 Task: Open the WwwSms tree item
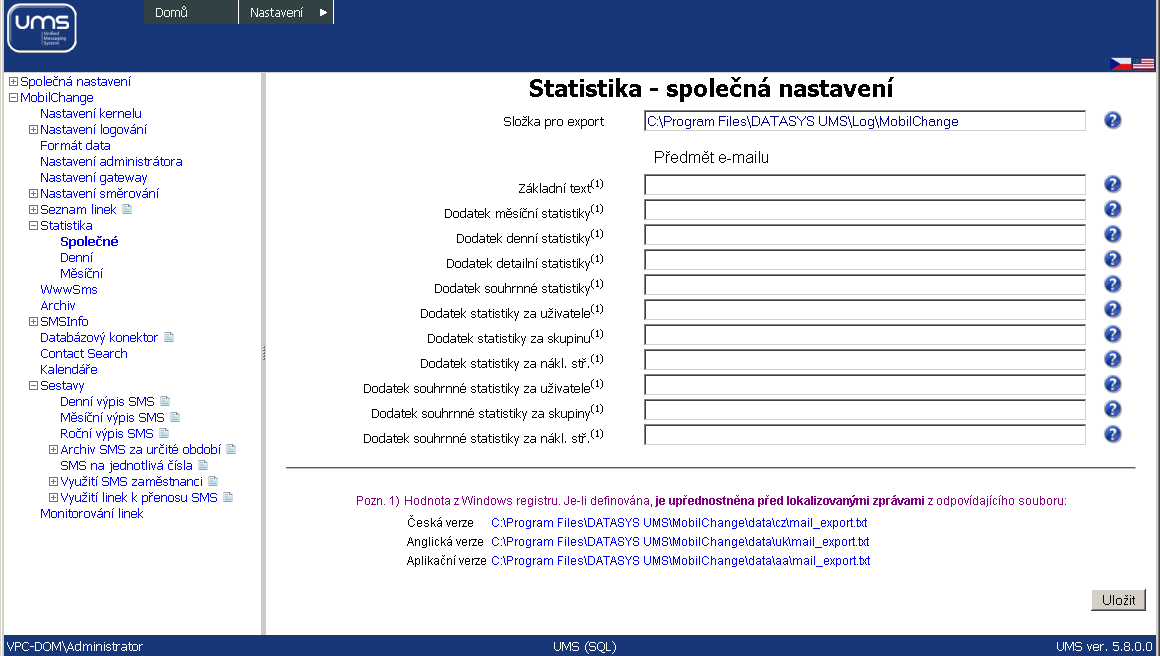click(x=69, y=290)
